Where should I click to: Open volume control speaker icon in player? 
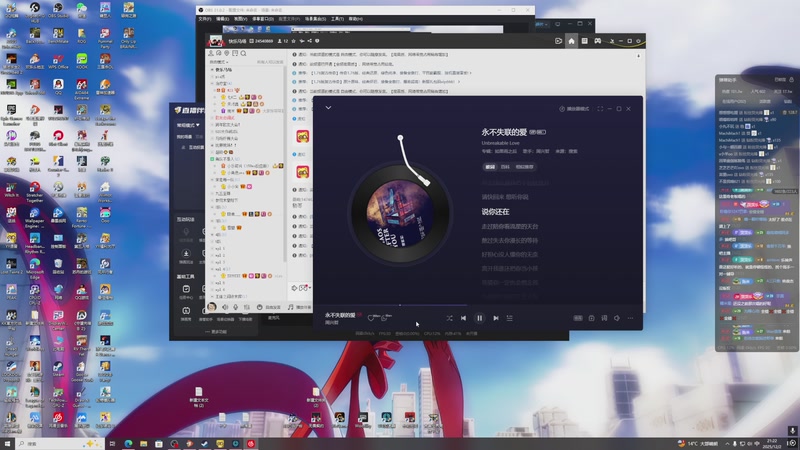click(x=617, y=318)
